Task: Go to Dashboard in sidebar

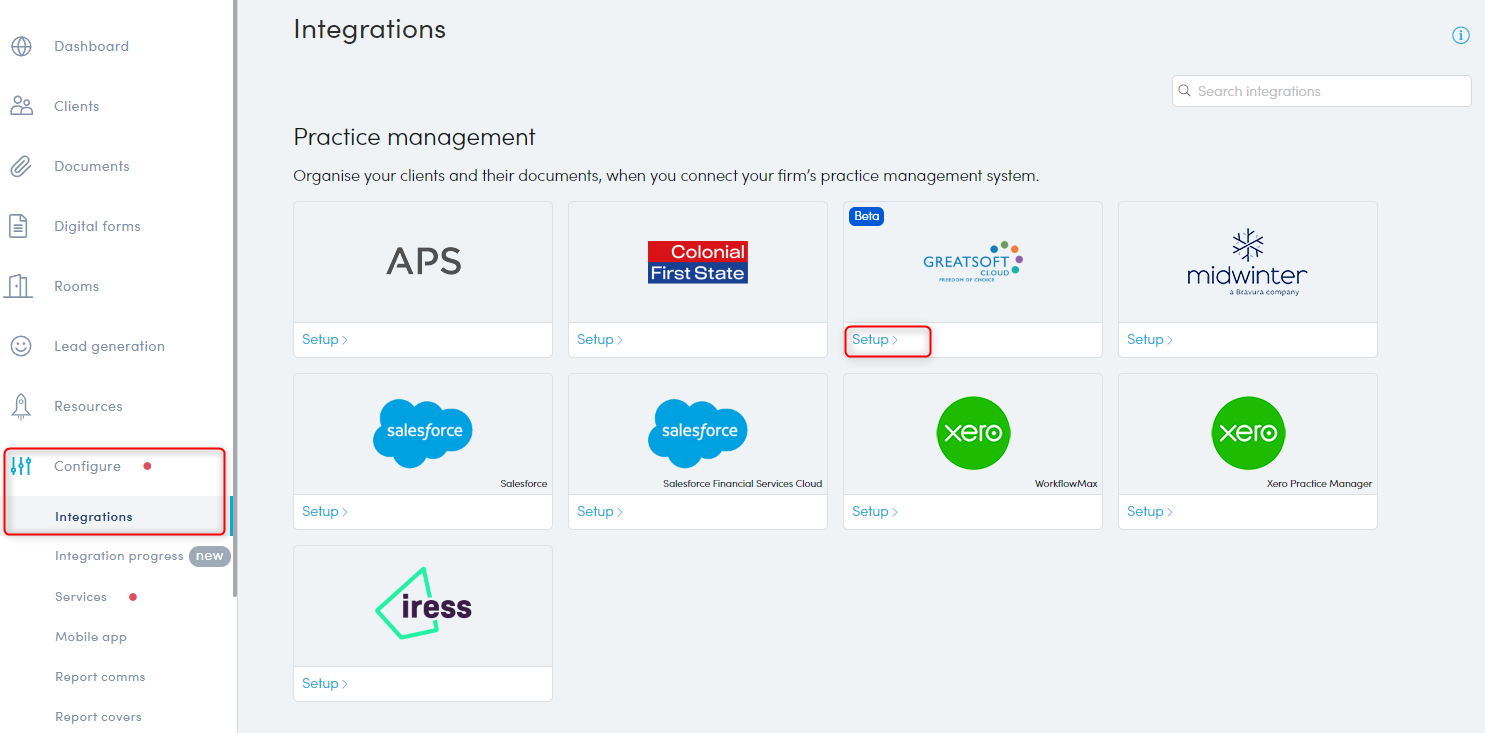Action: pyautogui.click(x=91, y=46)
